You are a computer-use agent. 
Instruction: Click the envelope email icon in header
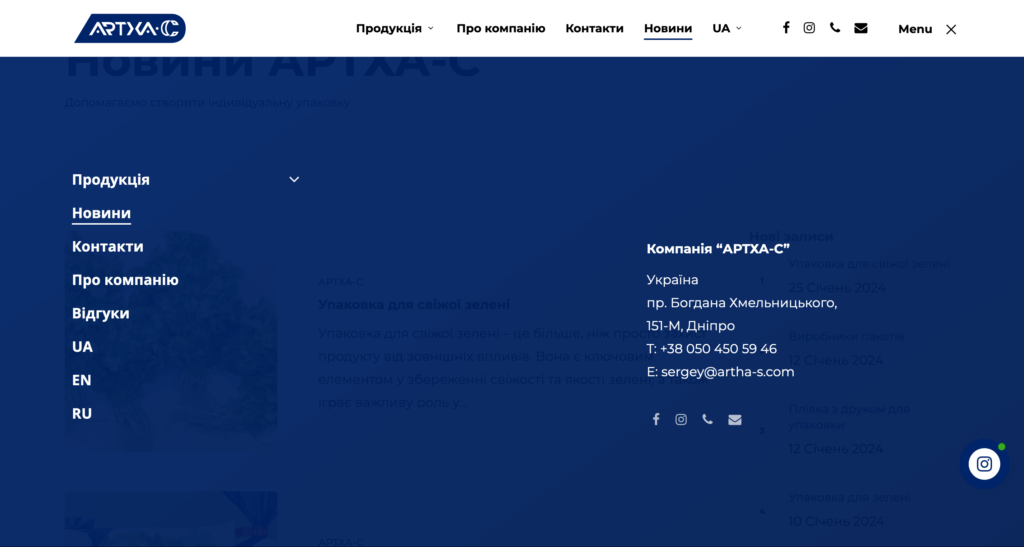pyautogui.click(x=861, y=28)
